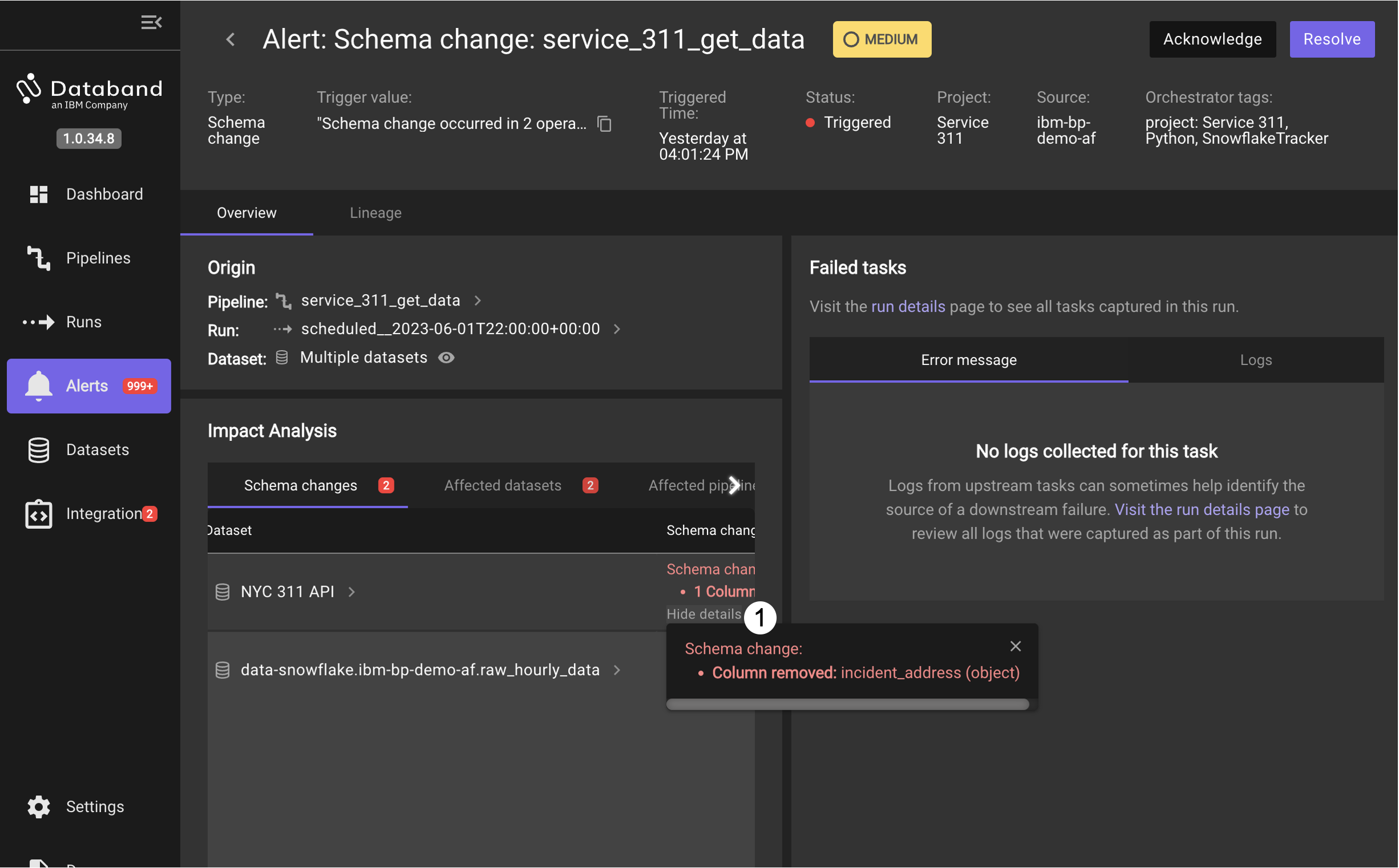
Task: Open Dashboard from sidebar icon
Action: (x=38, y=194)
